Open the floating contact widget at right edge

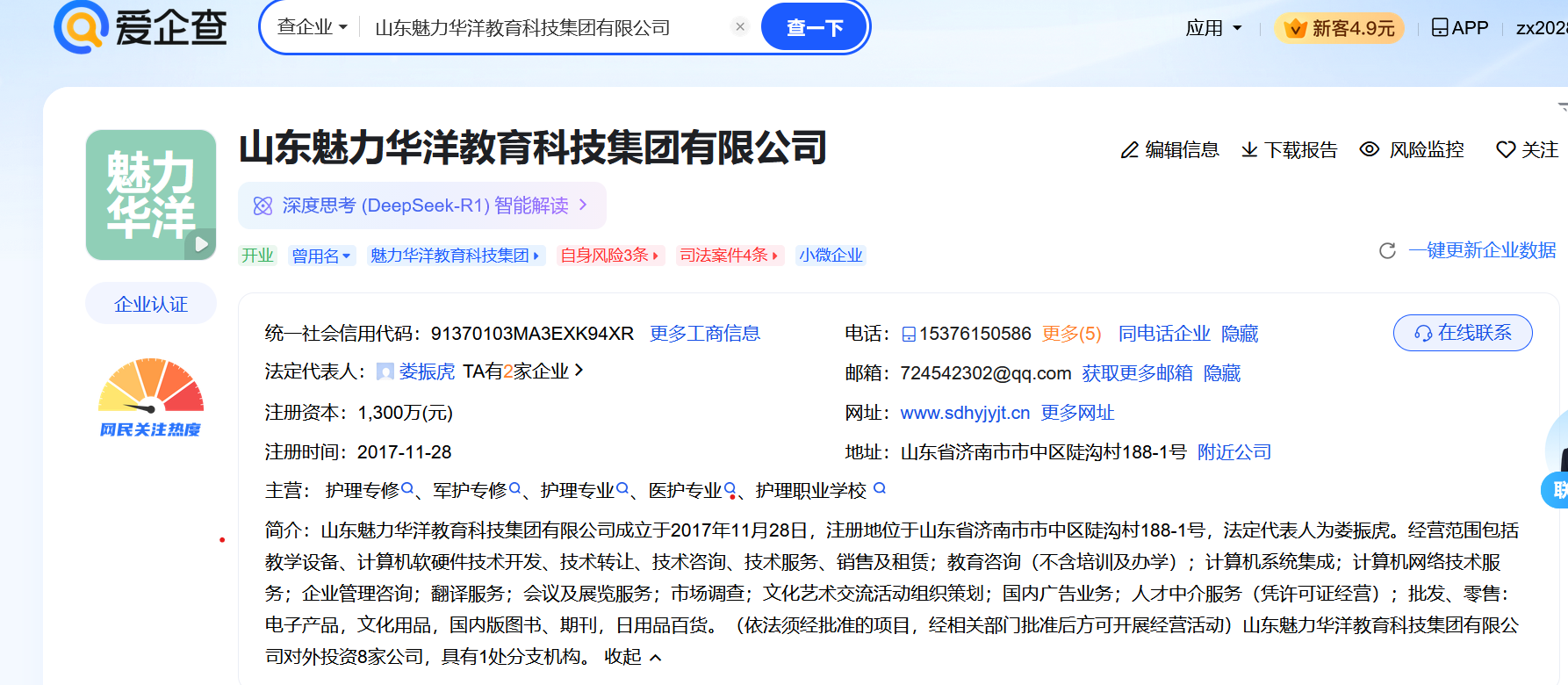tap(1556, 488)
